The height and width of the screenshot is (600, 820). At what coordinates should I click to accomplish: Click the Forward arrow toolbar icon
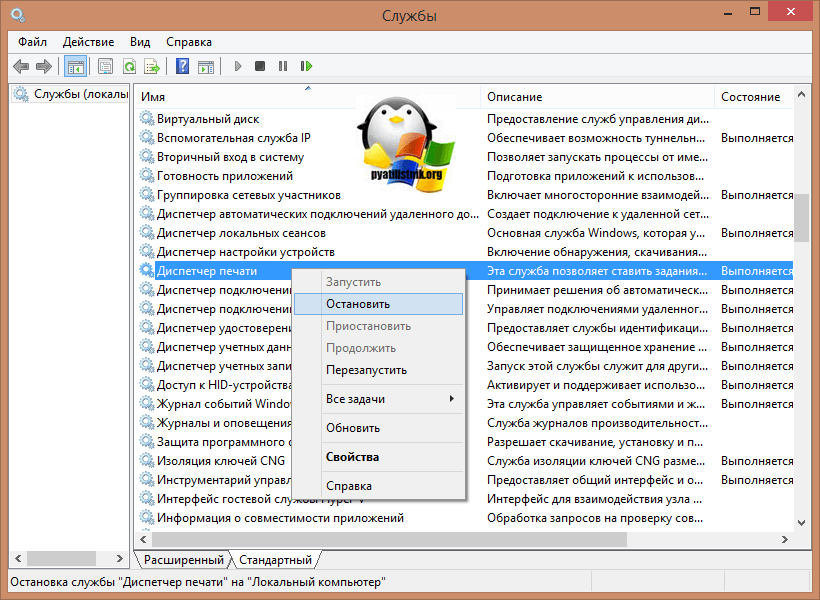(43, 67)
